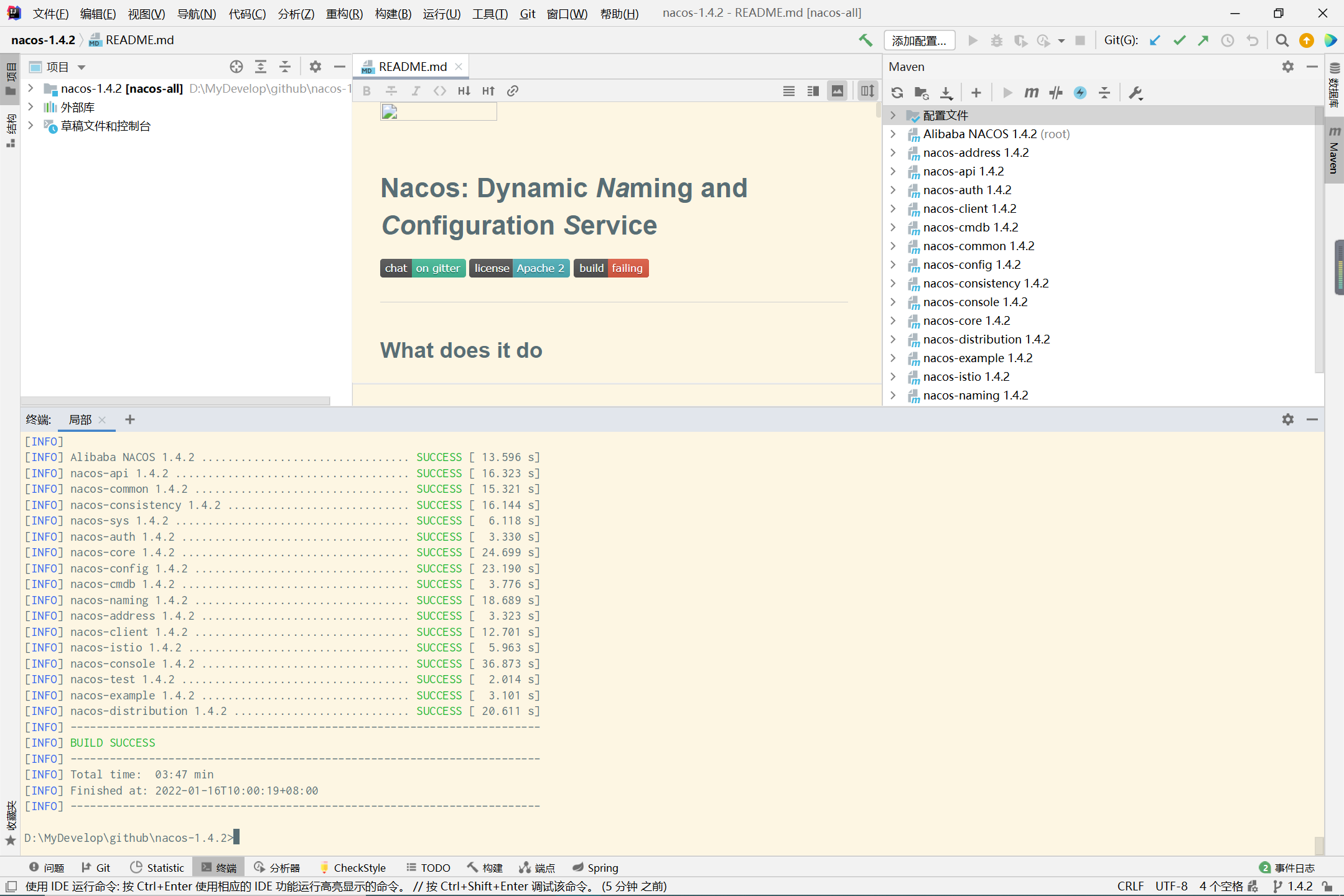Viewport: 1344px width, 896px height.
Task: Click the Git branch 1.4.2 status widget
Action: click(x=1294, y=886)
